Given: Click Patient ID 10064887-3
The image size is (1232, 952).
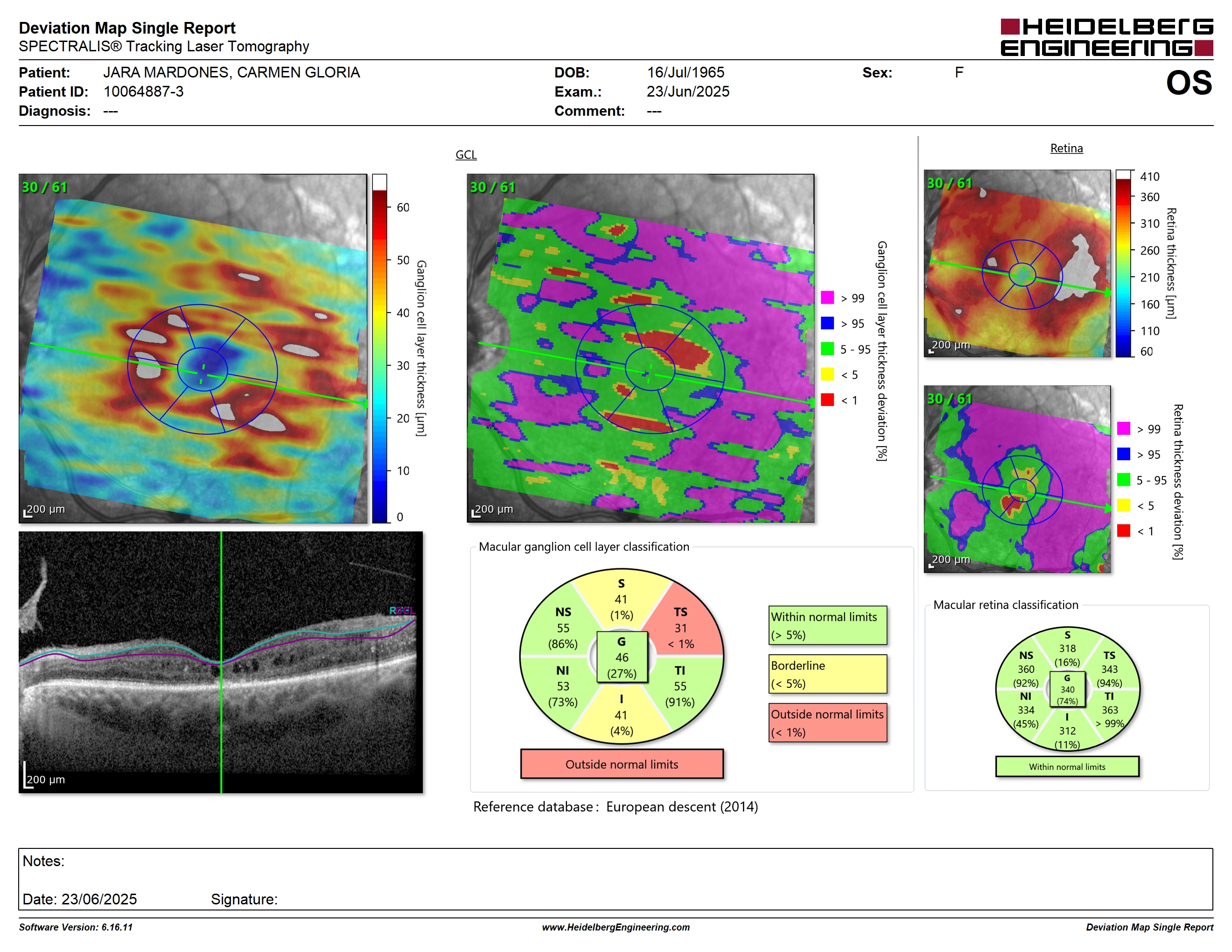Looking at the screenshot, I should (143, 91).
